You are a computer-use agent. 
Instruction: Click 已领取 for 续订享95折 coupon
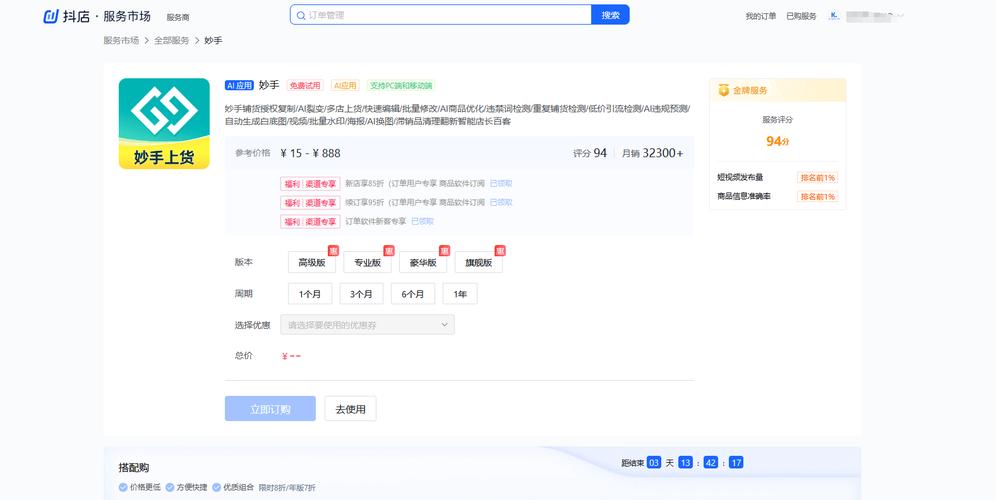[501, 202]
